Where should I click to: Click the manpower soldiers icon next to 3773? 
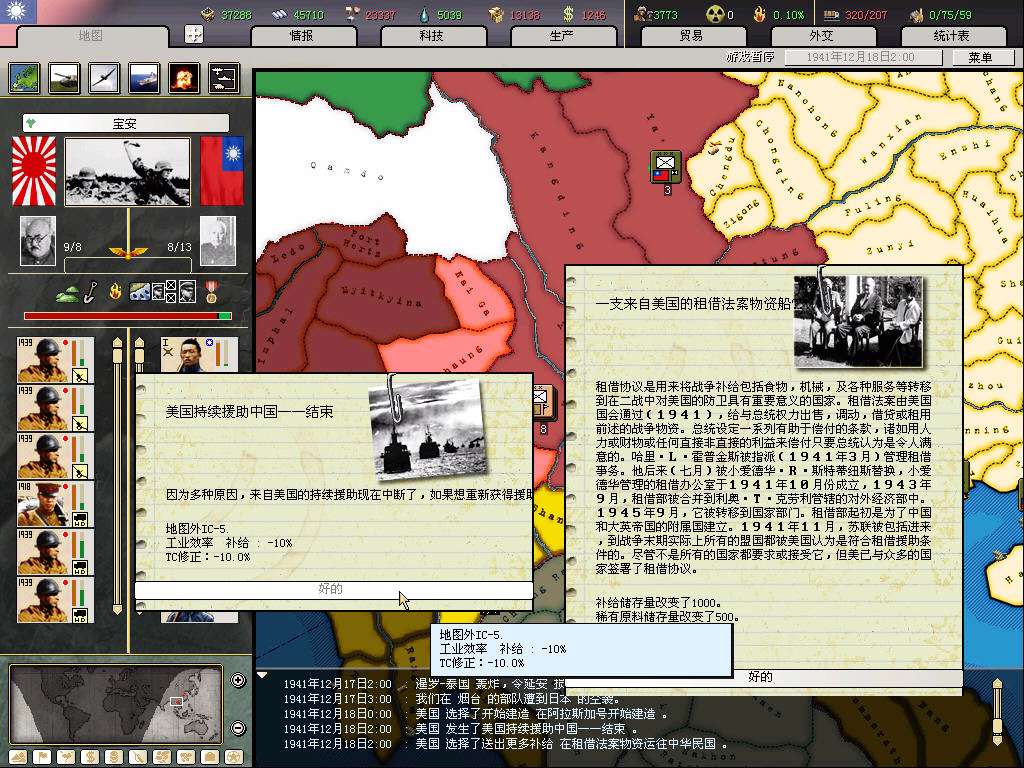[x=641, y=14]
